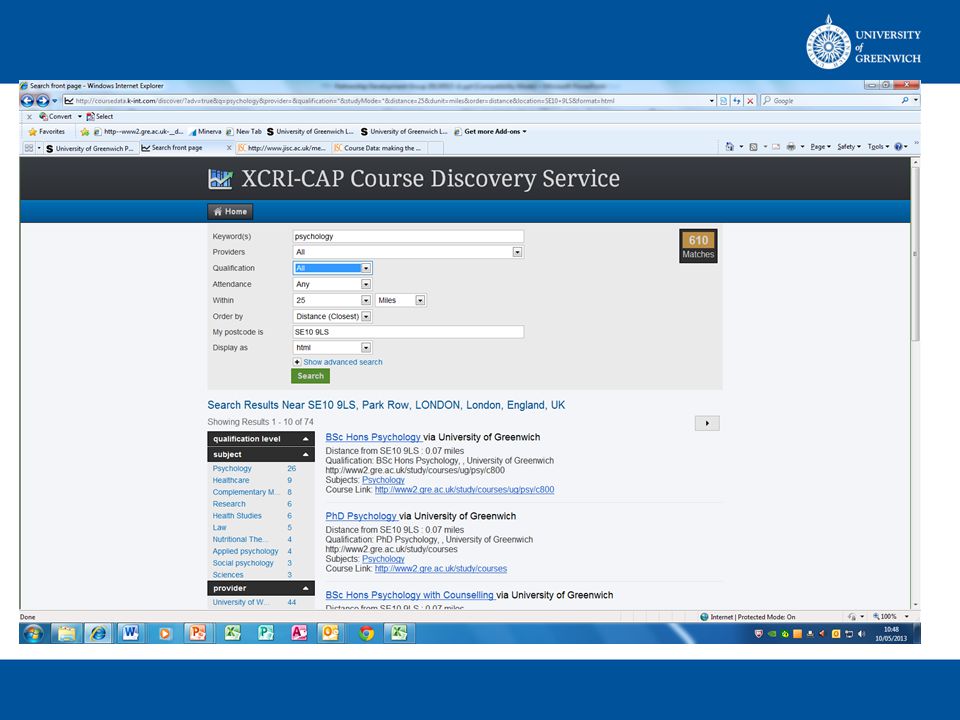This screenshot has height=720, width=960.
Task: Click the XCRI-CAP logo icon
Action: tap(220, 178)
